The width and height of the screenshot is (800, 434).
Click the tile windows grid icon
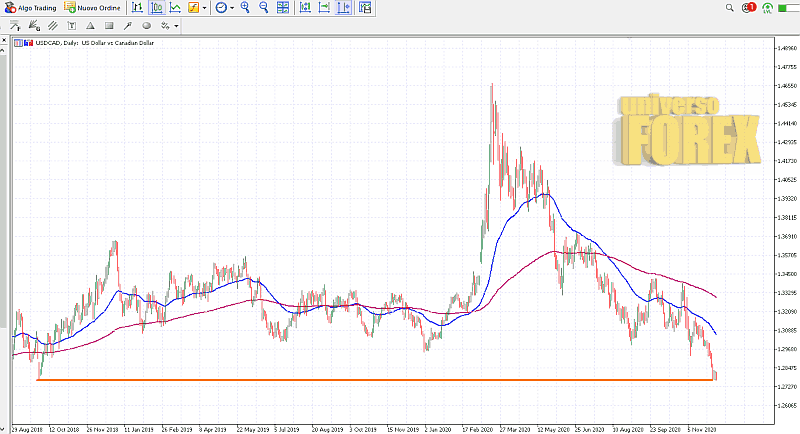tap(282, 7)
